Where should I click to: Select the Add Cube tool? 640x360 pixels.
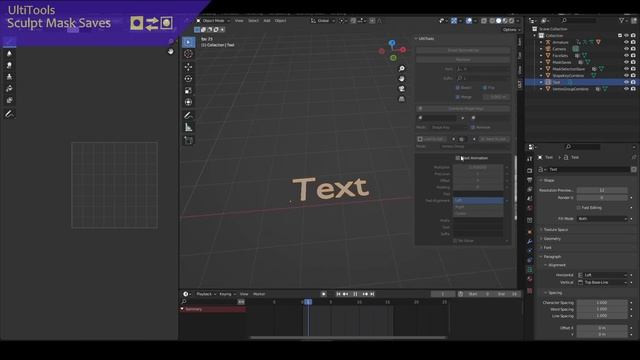pyautogui.click(x=188, y=140)
